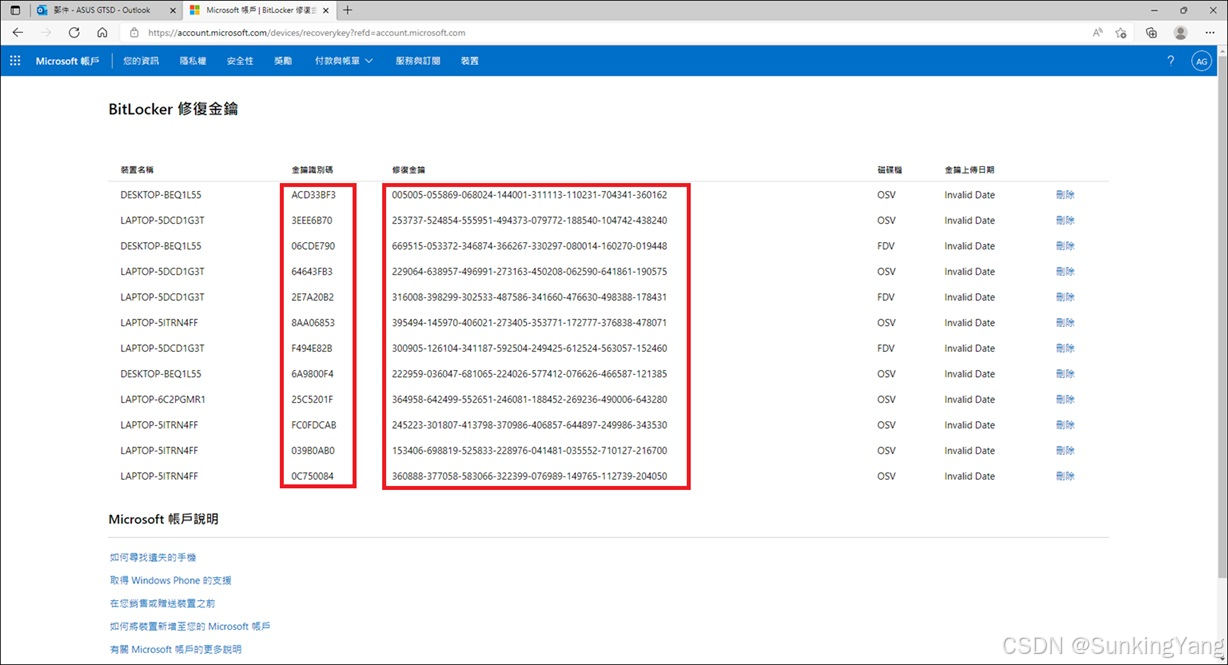1228x665 pixels.
Task: Navigate back using the back arrow
Action: click(17, 32)
